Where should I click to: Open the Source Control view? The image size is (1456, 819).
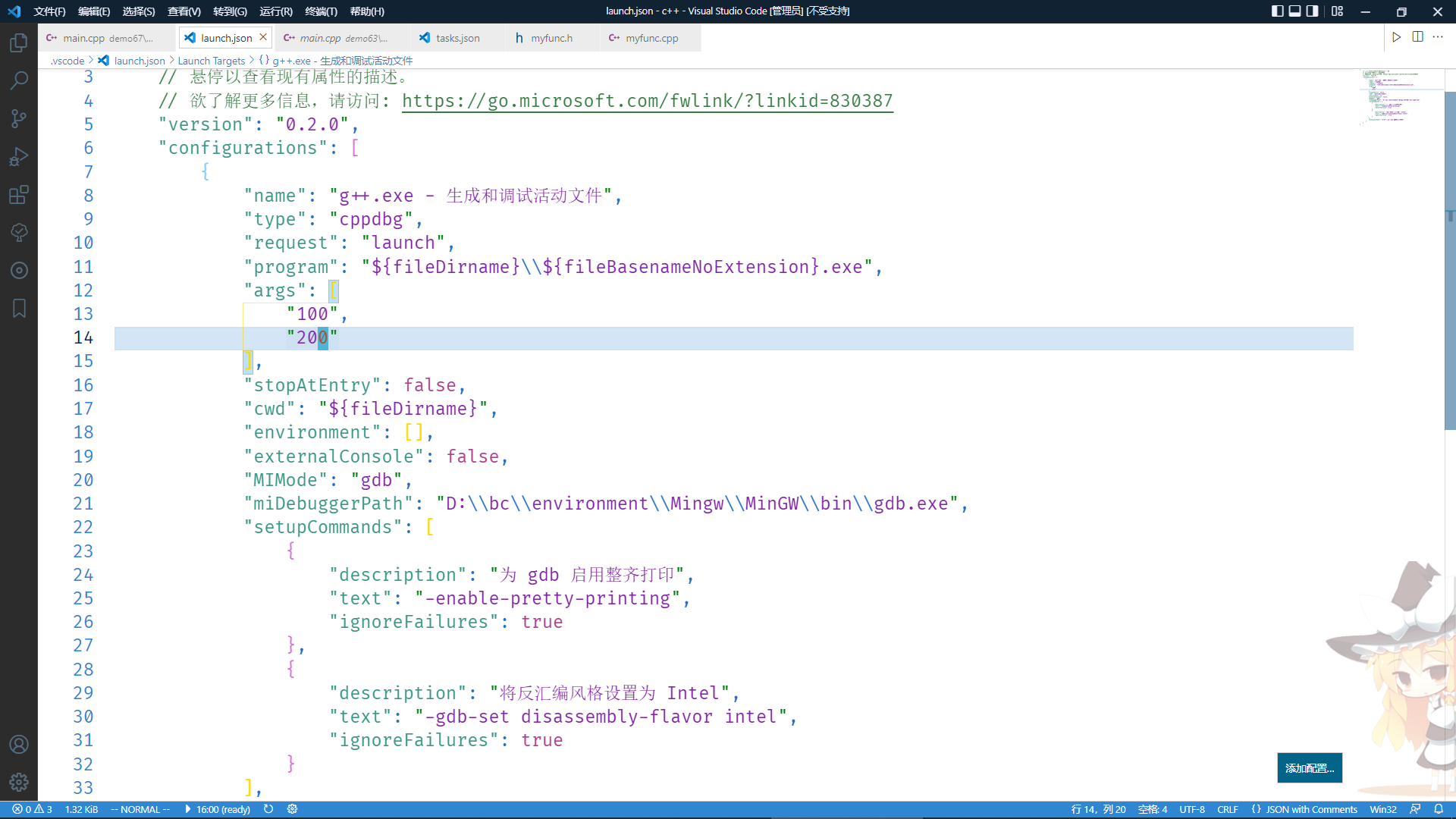tap(18, 118)
